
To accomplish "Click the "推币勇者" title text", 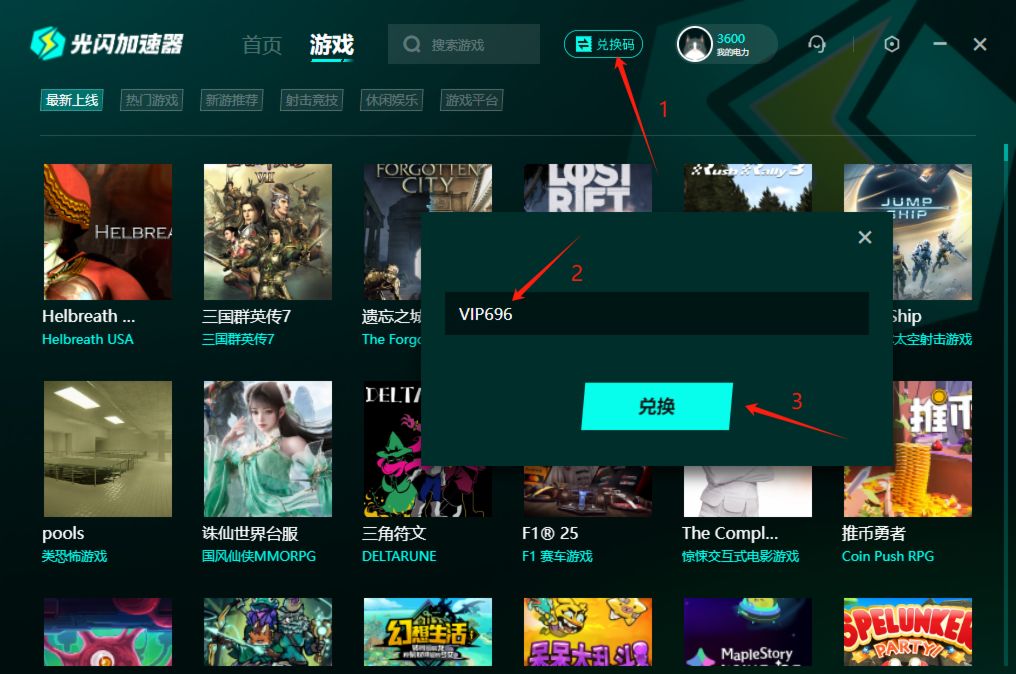I will [873, 533].
